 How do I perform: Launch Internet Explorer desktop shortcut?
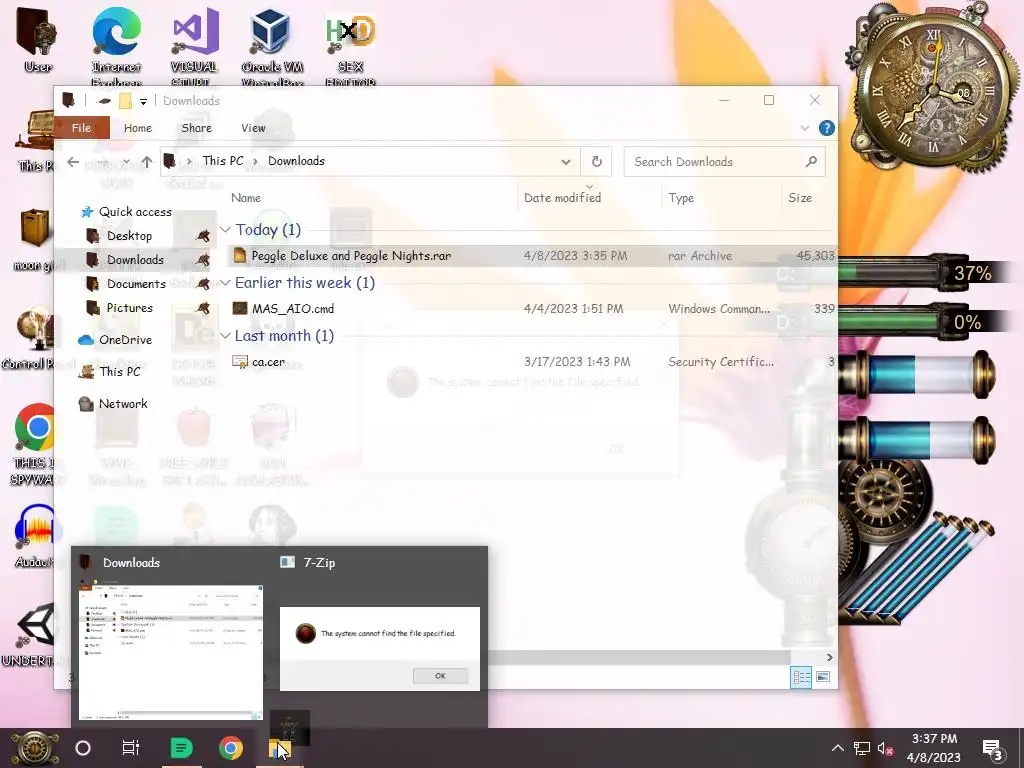coord(116,44)
